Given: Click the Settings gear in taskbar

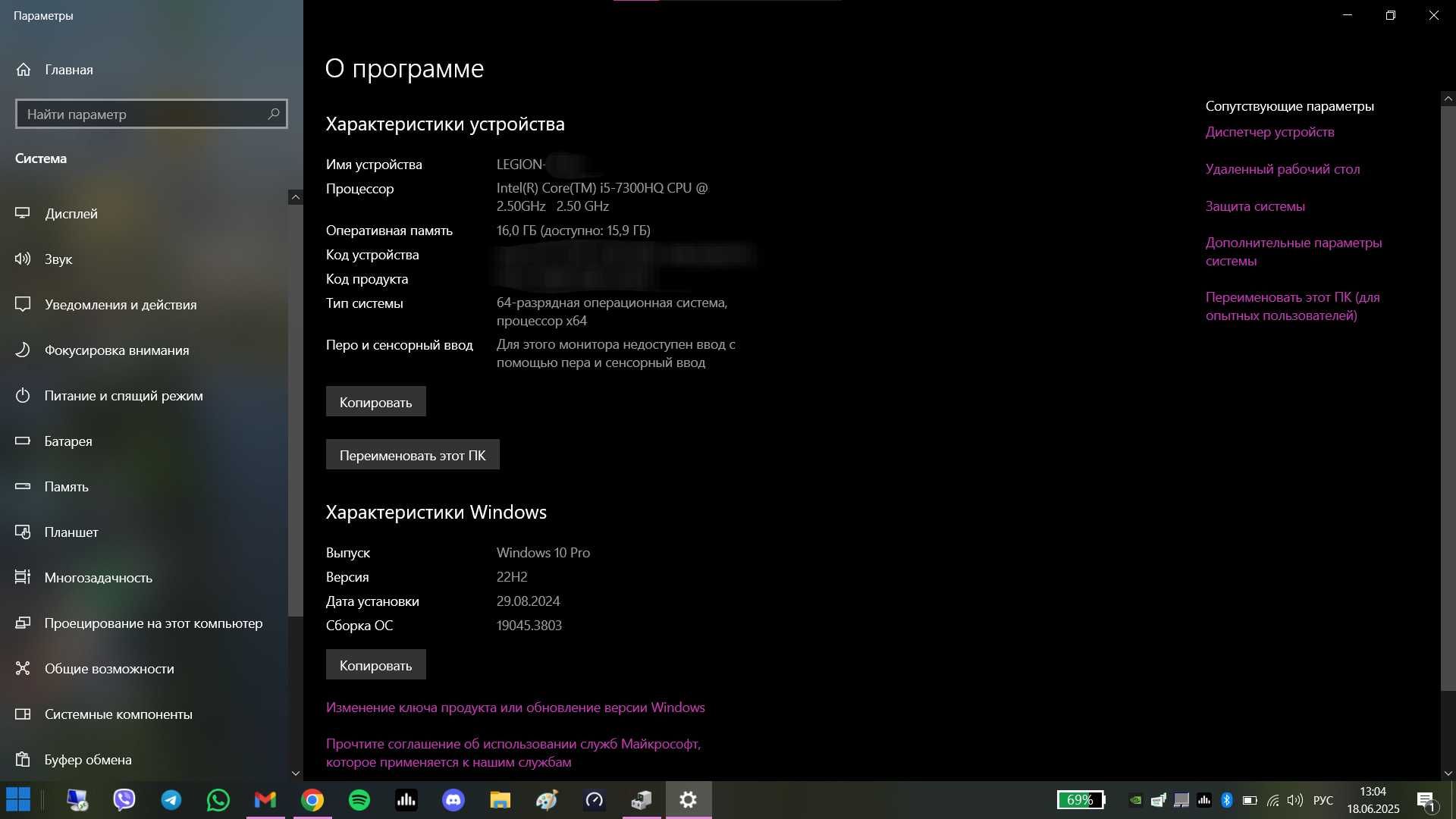Looking at the screenshot, I should pyautogui.click(x=689, y=800).
